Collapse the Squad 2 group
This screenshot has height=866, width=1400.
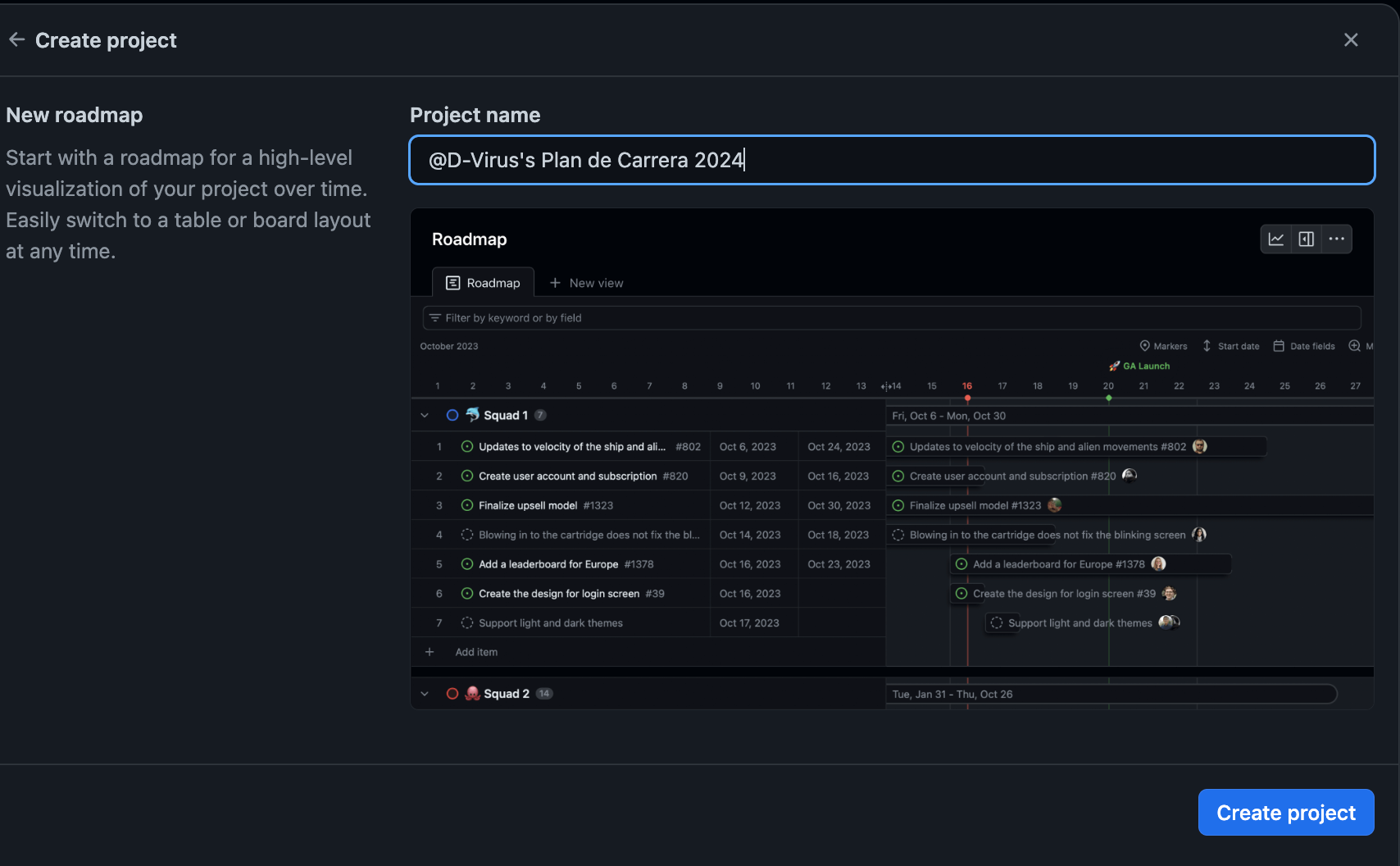tap(425, 694)
